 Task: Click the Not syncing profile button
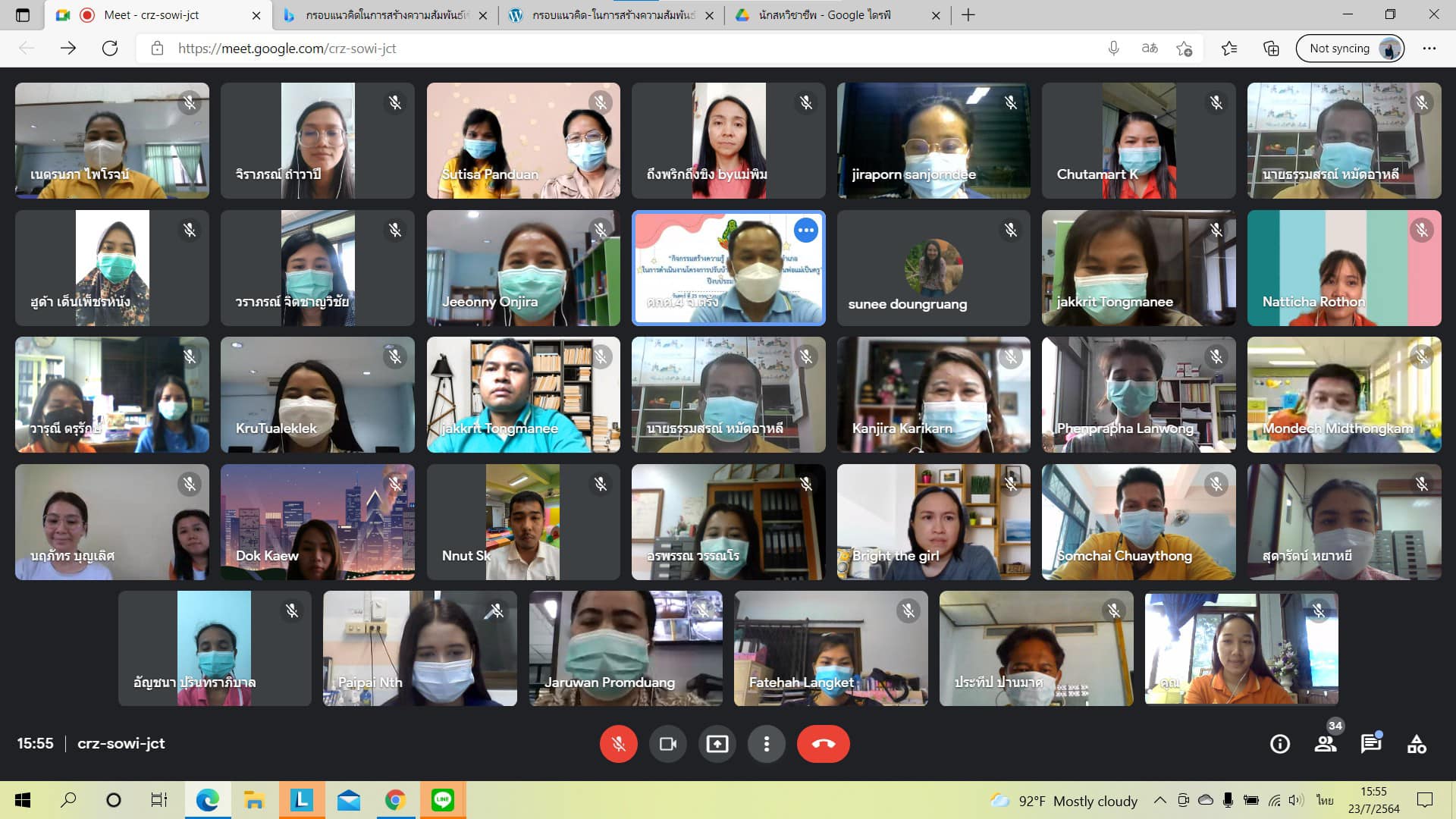(x=1351, y=49)
